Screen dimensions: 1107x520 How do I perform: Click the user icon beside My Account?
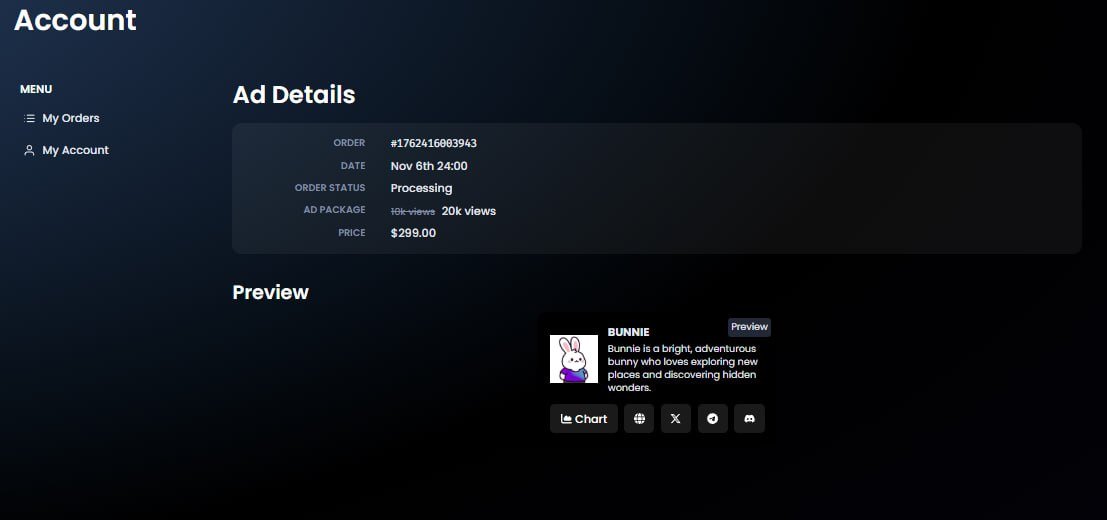[29, 150]
